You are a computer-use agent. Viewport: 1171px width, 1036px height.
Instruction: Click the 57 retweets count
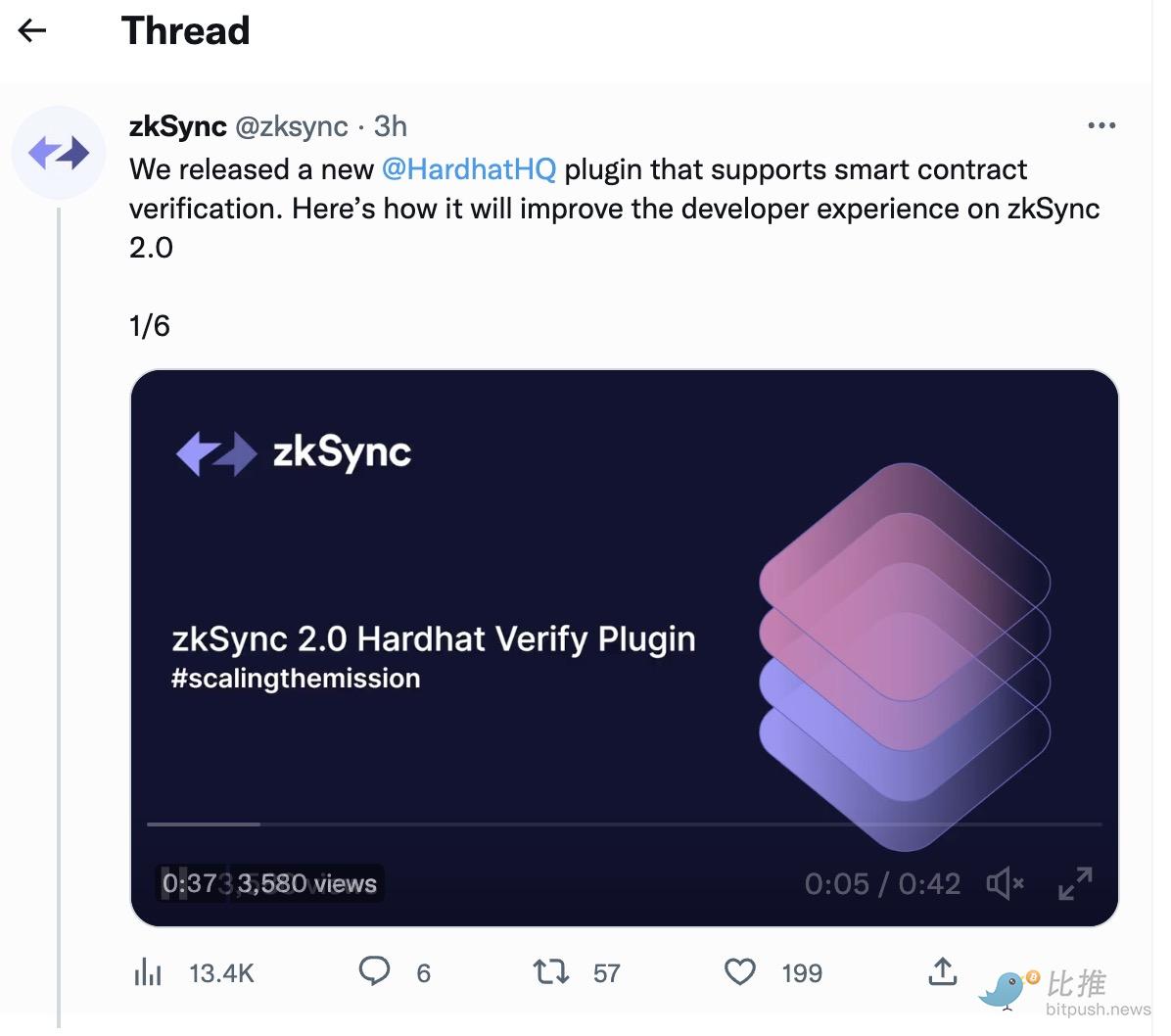click(607, 973)
